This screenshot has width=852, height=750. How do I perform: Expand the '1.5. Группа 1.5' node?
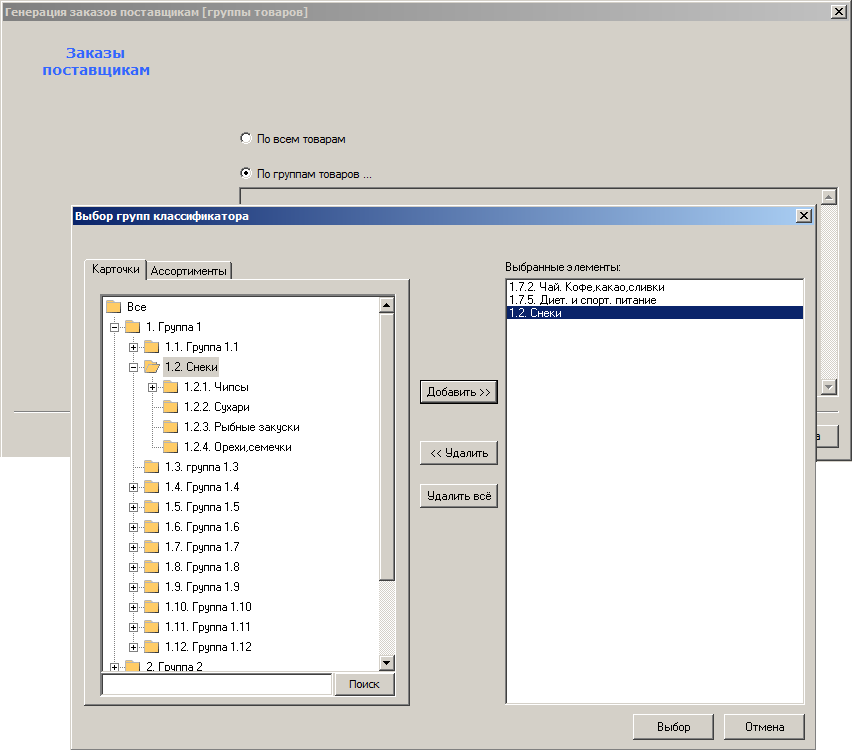[x=133, y=508]
